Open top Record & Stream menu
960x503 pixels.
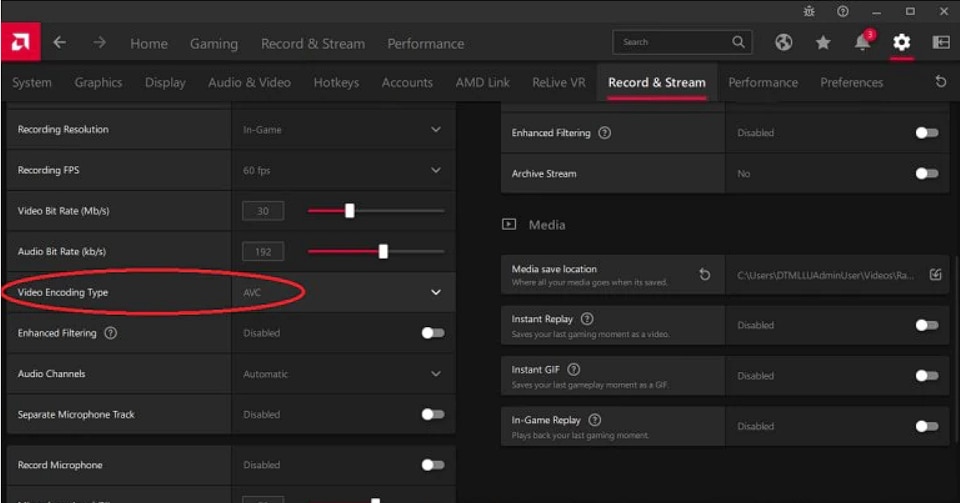313,43
